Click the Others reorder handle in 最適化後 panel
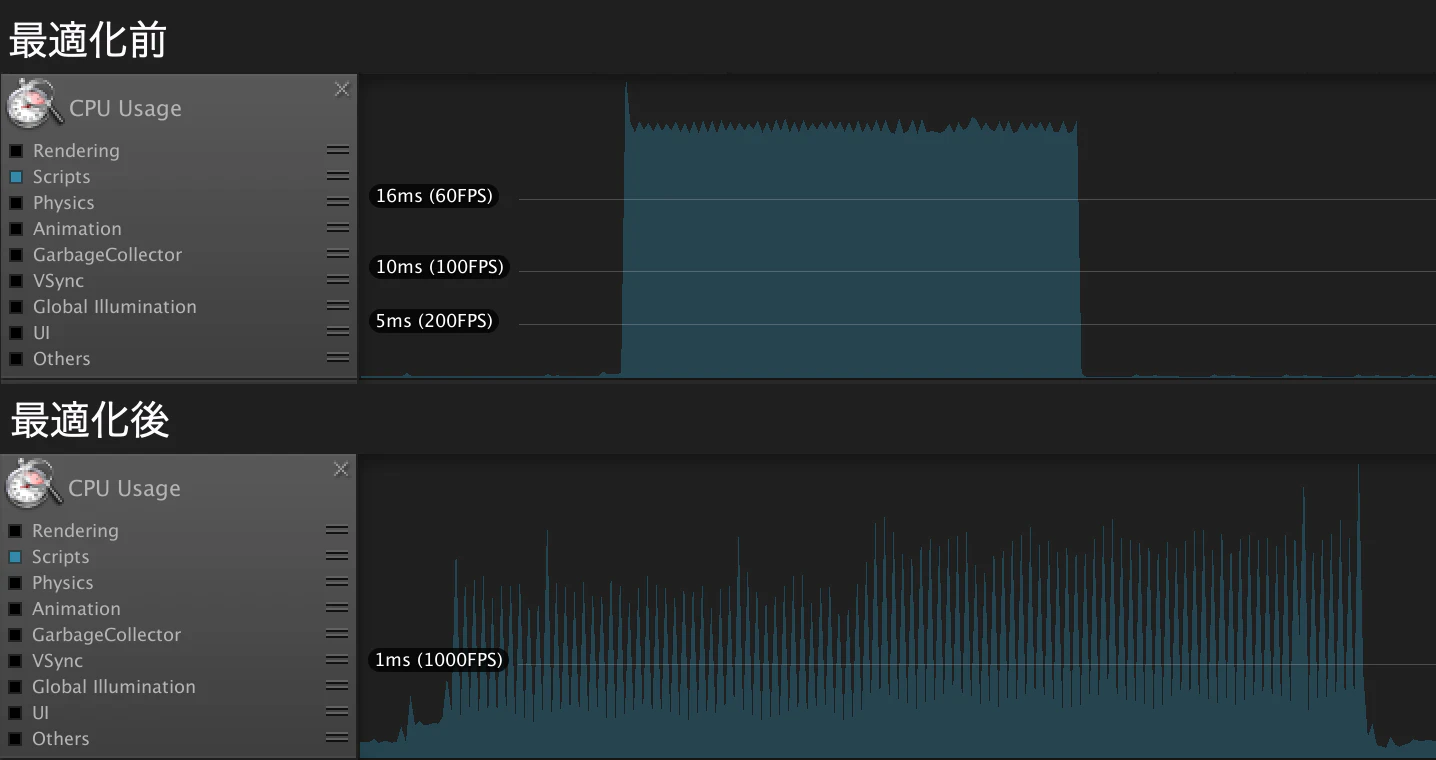 [337, 738]
